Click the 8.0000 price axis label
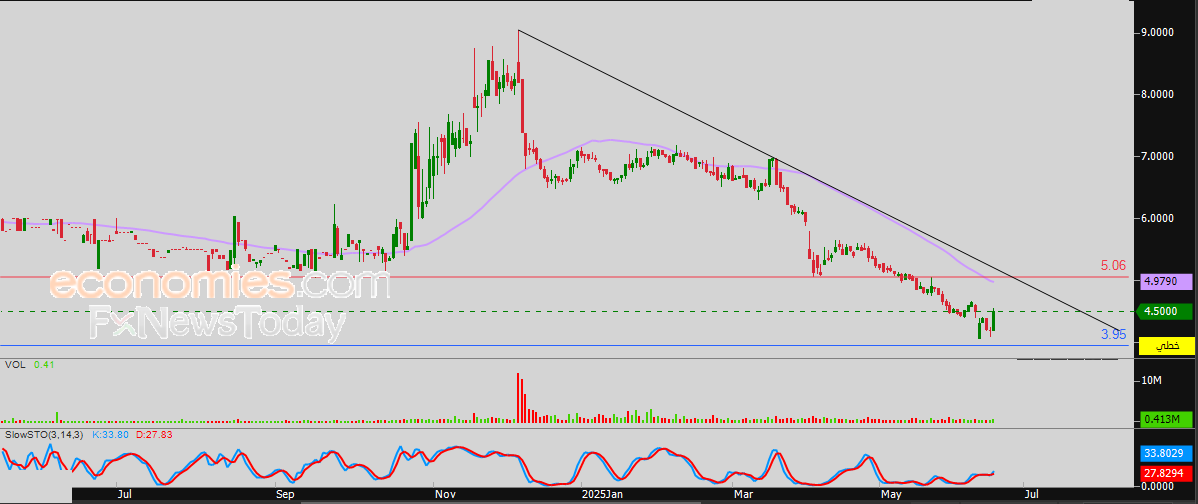1198x504 pixels. click(x=1158, y=95)
